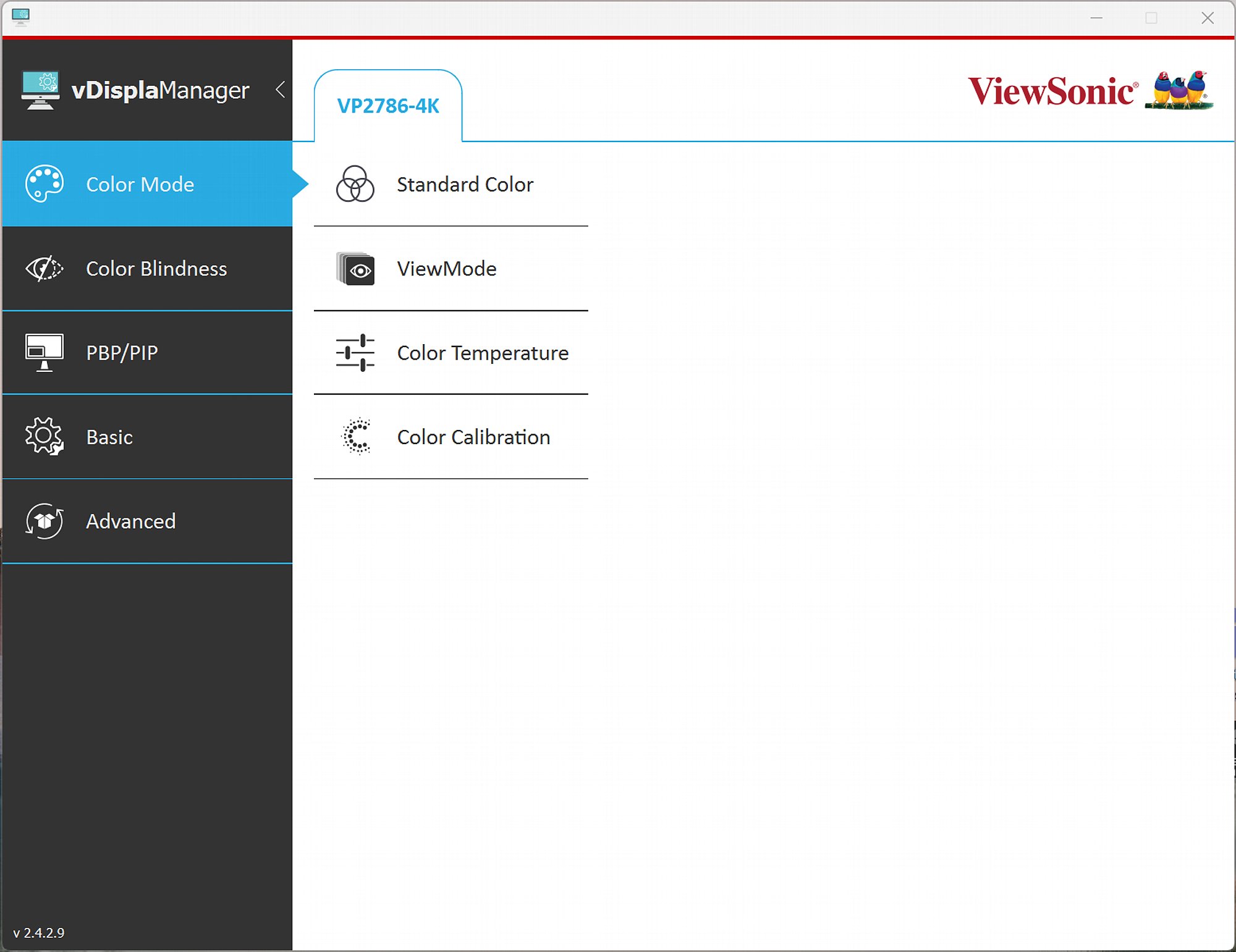Image resolution: width=1236 pixels, height=952 pixels.
Task: Click the ViewSonic logo
Action: pyautogui.click(x=1090, y=91)
